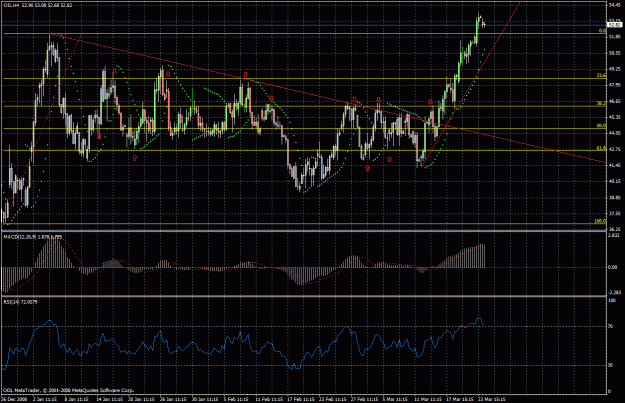This screenshot has height=403, width=625.
Task: Click the ODL MetaTrader copyright text
Action: click(69, 390)
